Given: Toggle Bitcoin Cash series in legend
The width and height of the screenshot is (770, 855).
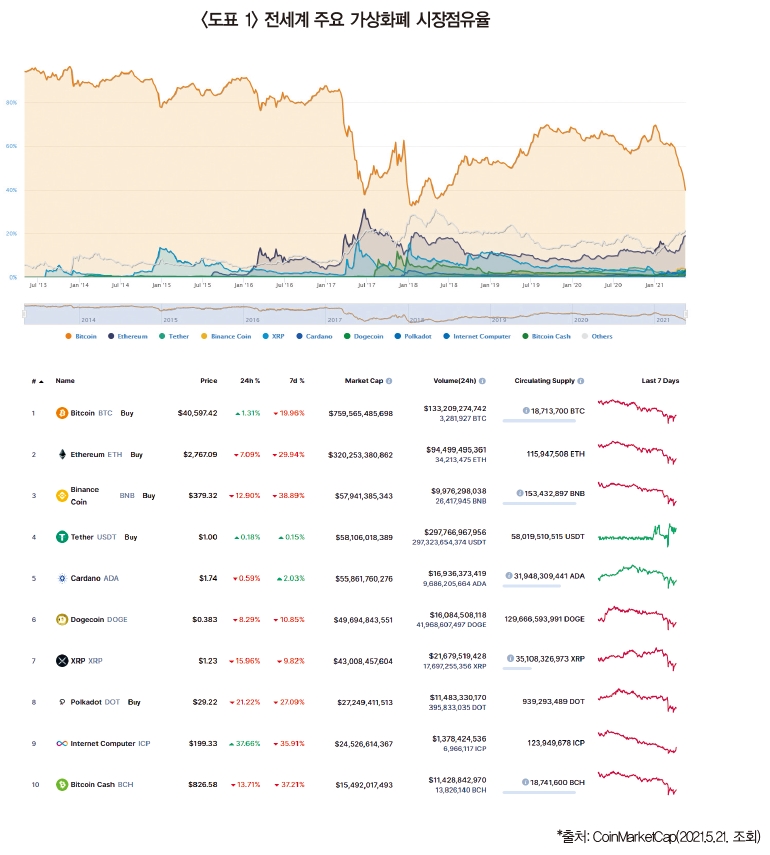Looking at the screenshot, I should (x=546, y=336).
